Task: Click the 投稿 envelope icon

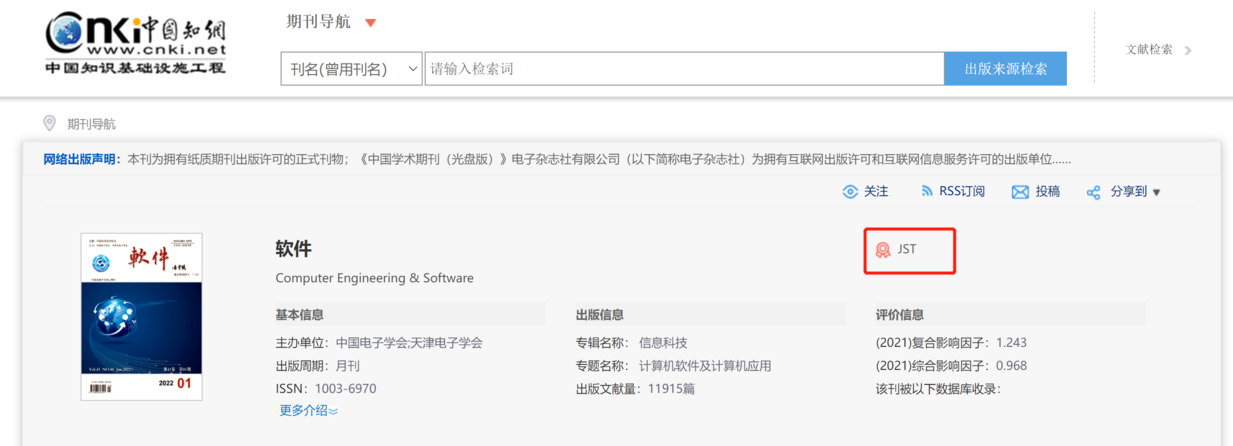Action: (x=1020, y=192)
